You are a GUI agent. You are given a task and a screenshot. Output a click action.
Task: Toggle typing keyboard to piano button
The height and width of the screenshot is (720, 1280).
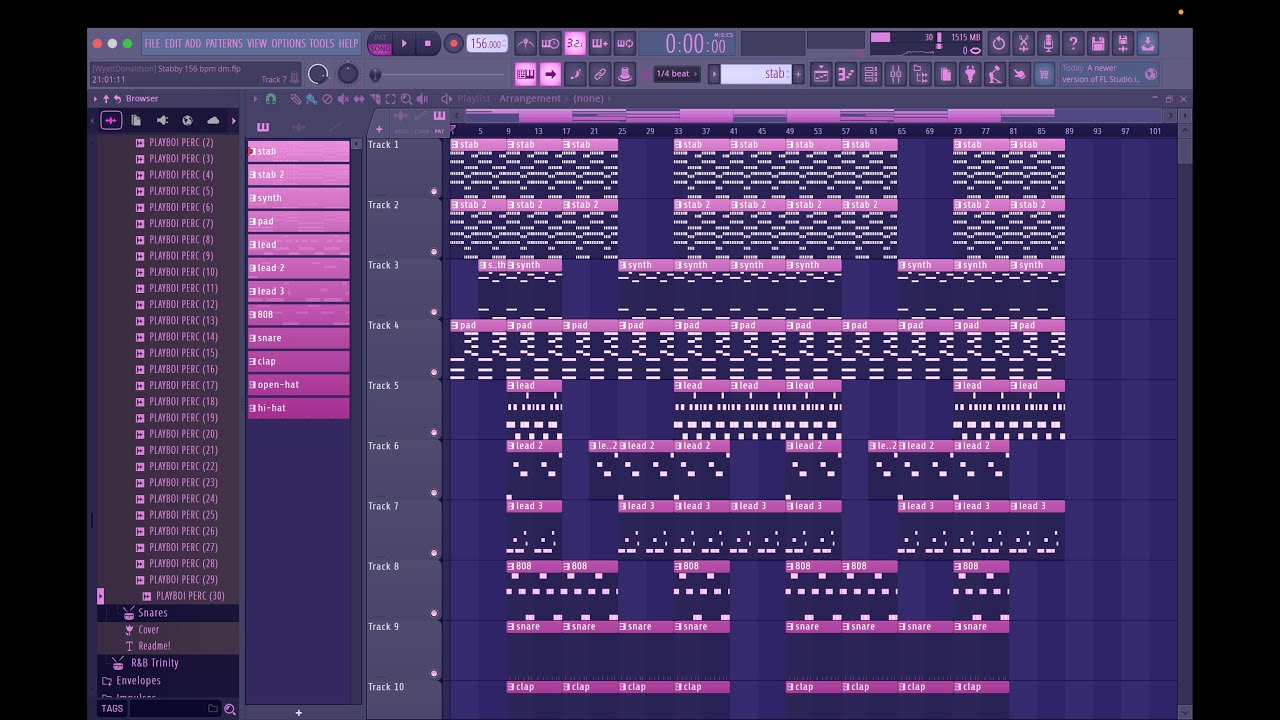[525, 74]
